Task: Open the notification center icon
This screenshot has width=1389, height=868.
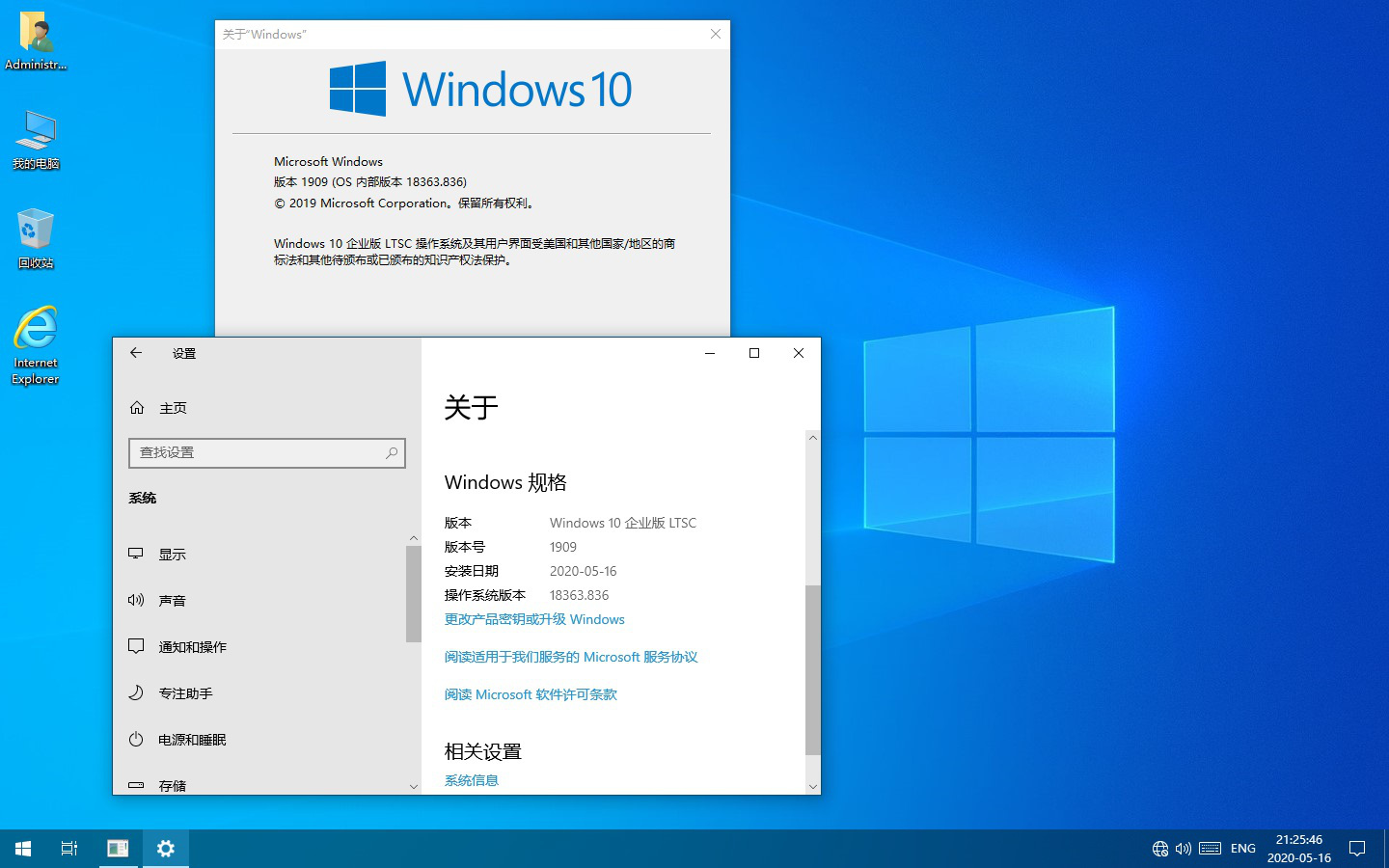Action: pyautogui.click(x=1357, y=849)
